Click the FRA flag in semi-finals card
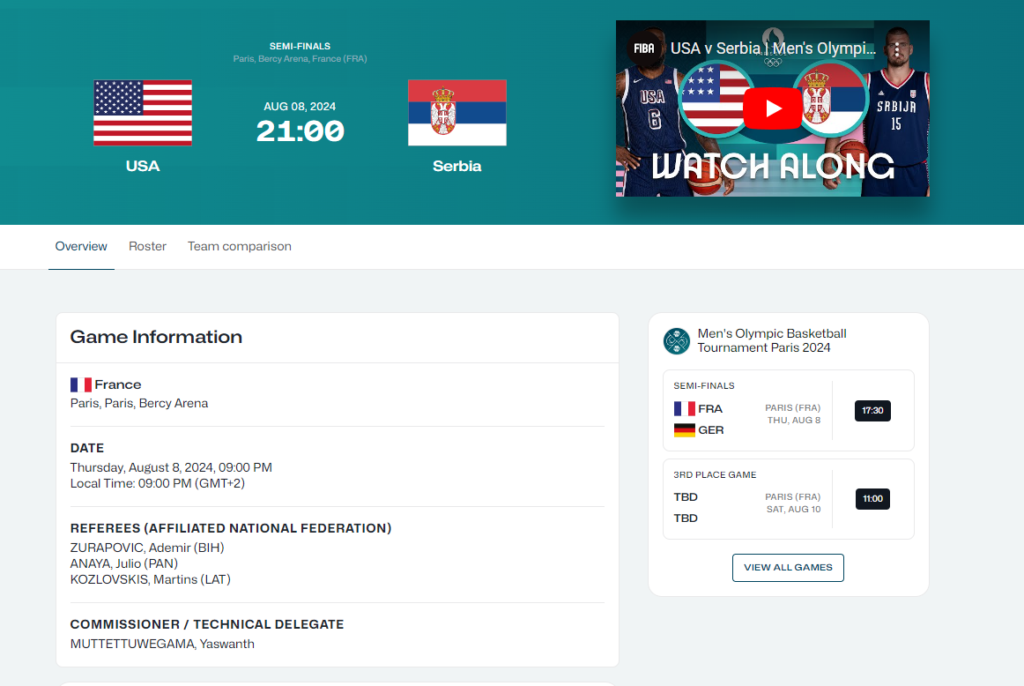Viewport: 1024px width, 686px height. (685, 409)
